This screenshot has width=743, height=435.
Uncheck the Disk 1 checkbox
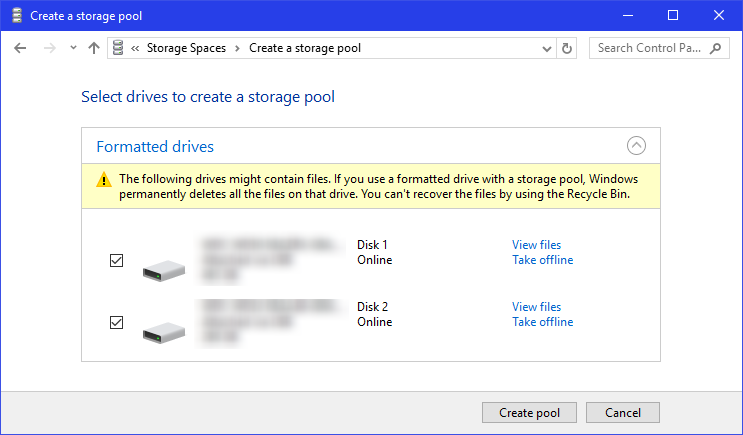(x=116, y=260)
